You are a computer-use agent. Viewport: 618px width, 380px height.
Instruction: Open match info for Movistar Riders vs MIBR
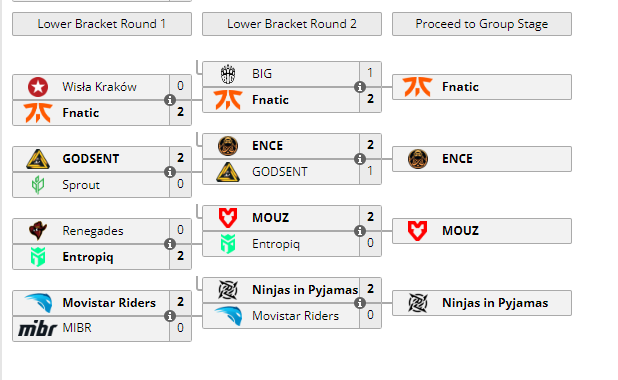pos(170,316)
